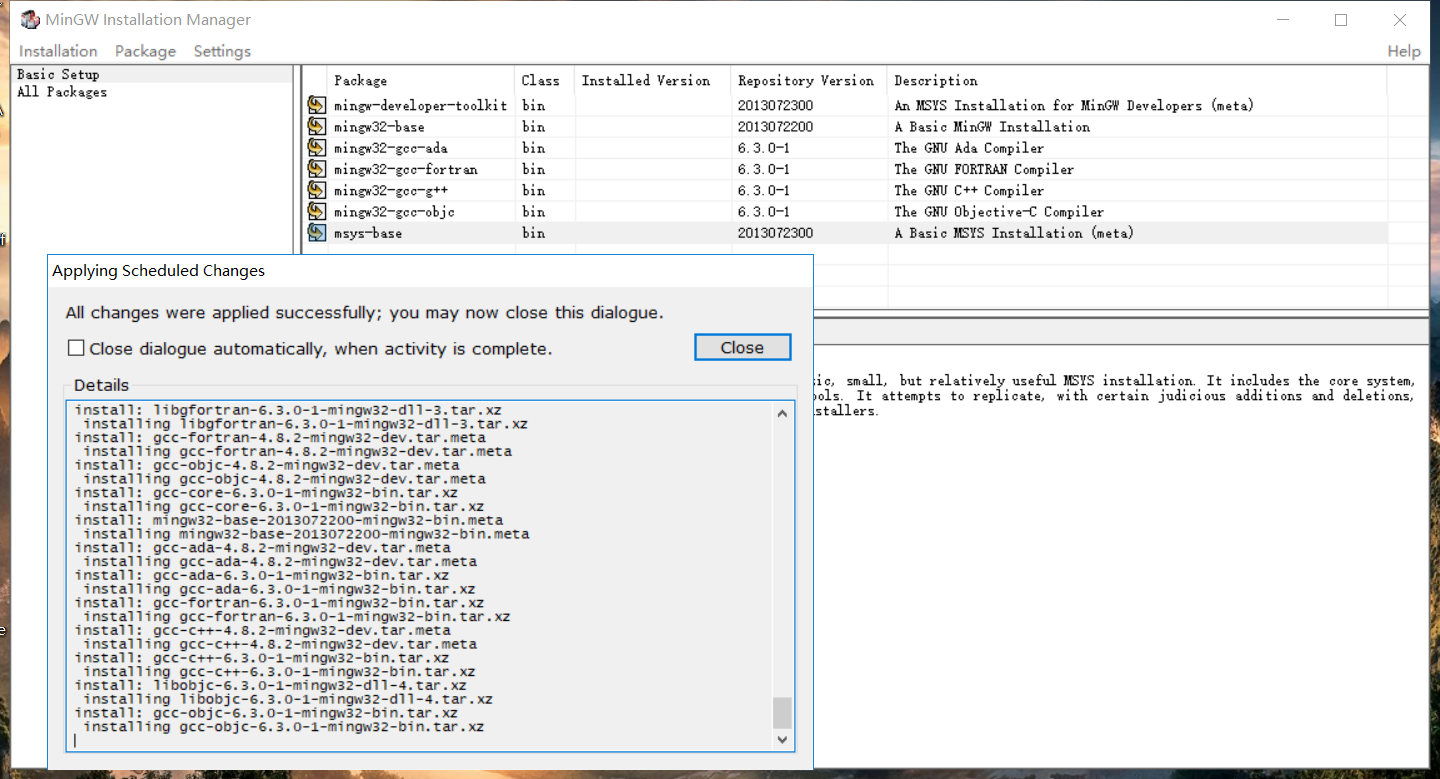Click log line 'installing libobjc-6.3.0-1-mingw32-dll-4.tar.xz'
The image size is (1440, 779).
(288, 700)
